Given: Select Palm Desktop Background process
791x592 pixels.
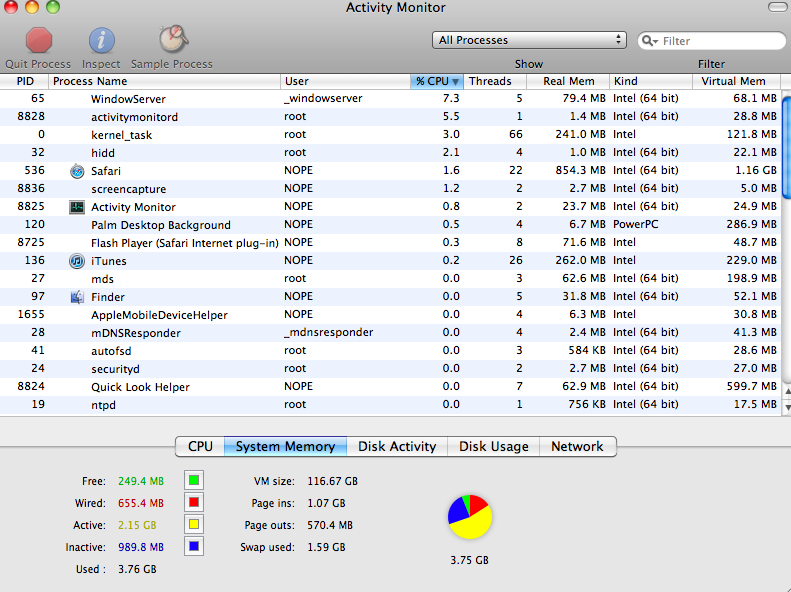Looking at the screenshot, I should coord(391,225).
